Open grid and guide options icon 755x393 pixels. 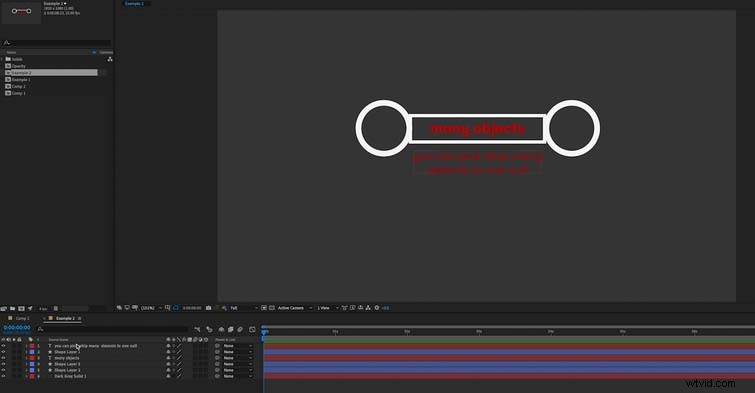pos(167,308)
